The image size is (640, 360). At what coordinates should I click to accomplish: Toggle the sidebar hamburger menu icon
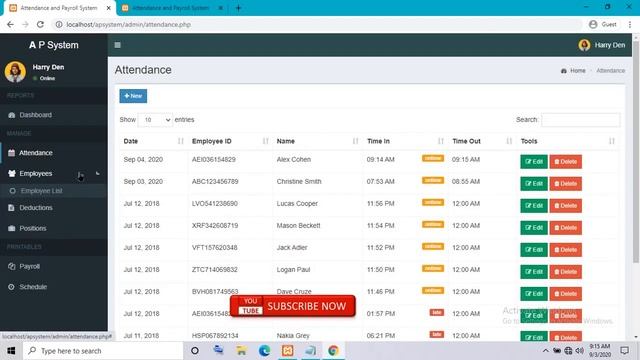(118, 45)
